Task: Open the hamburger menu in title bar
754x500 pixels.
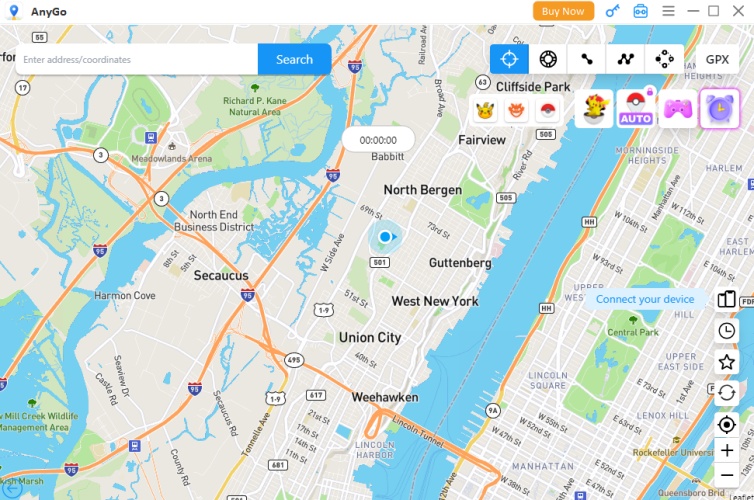Action: pyautogui.click(x=668, y=11)
